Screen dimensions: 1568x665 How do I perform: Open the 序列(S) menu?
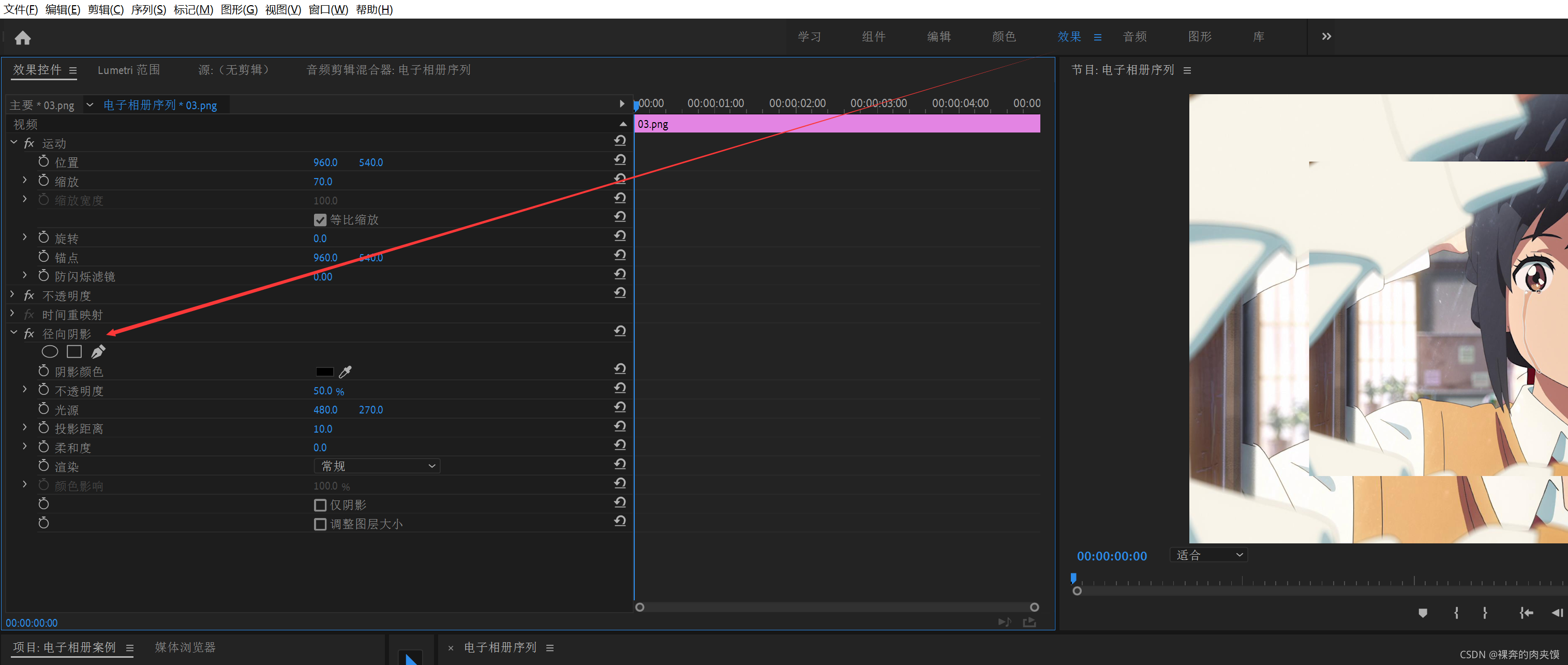(x=148, y=9)
